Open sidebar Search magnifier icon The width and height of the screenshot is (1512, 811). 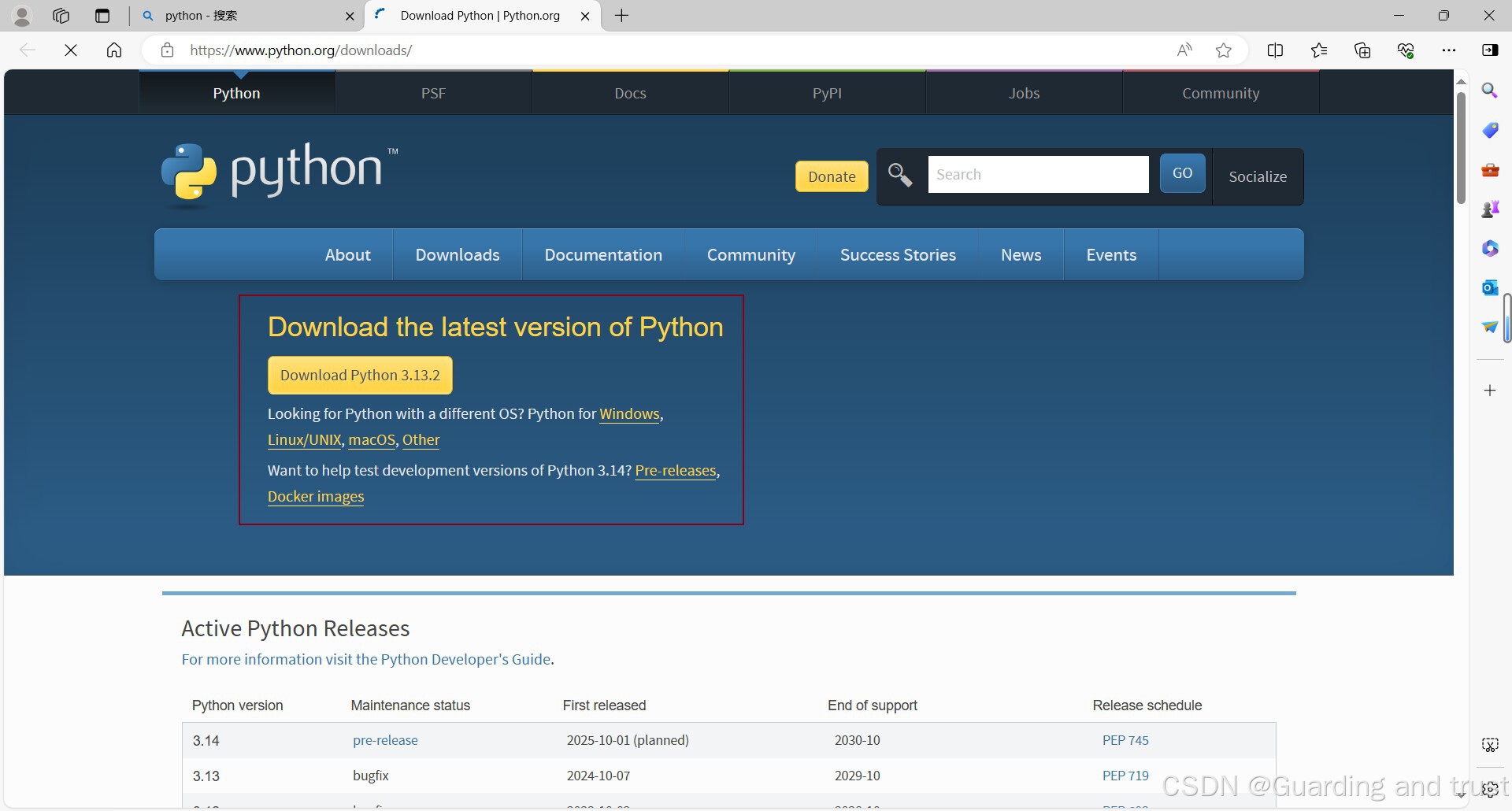(1490, 91)
